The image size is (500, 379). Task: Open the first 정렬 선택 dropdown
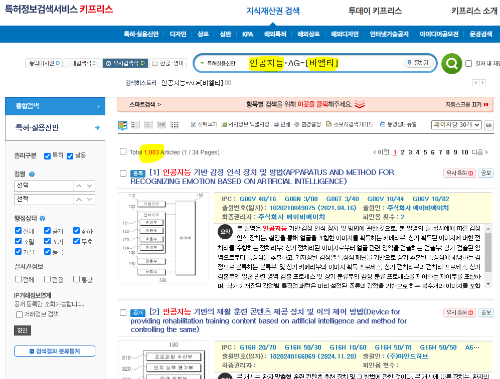point(44,186)
